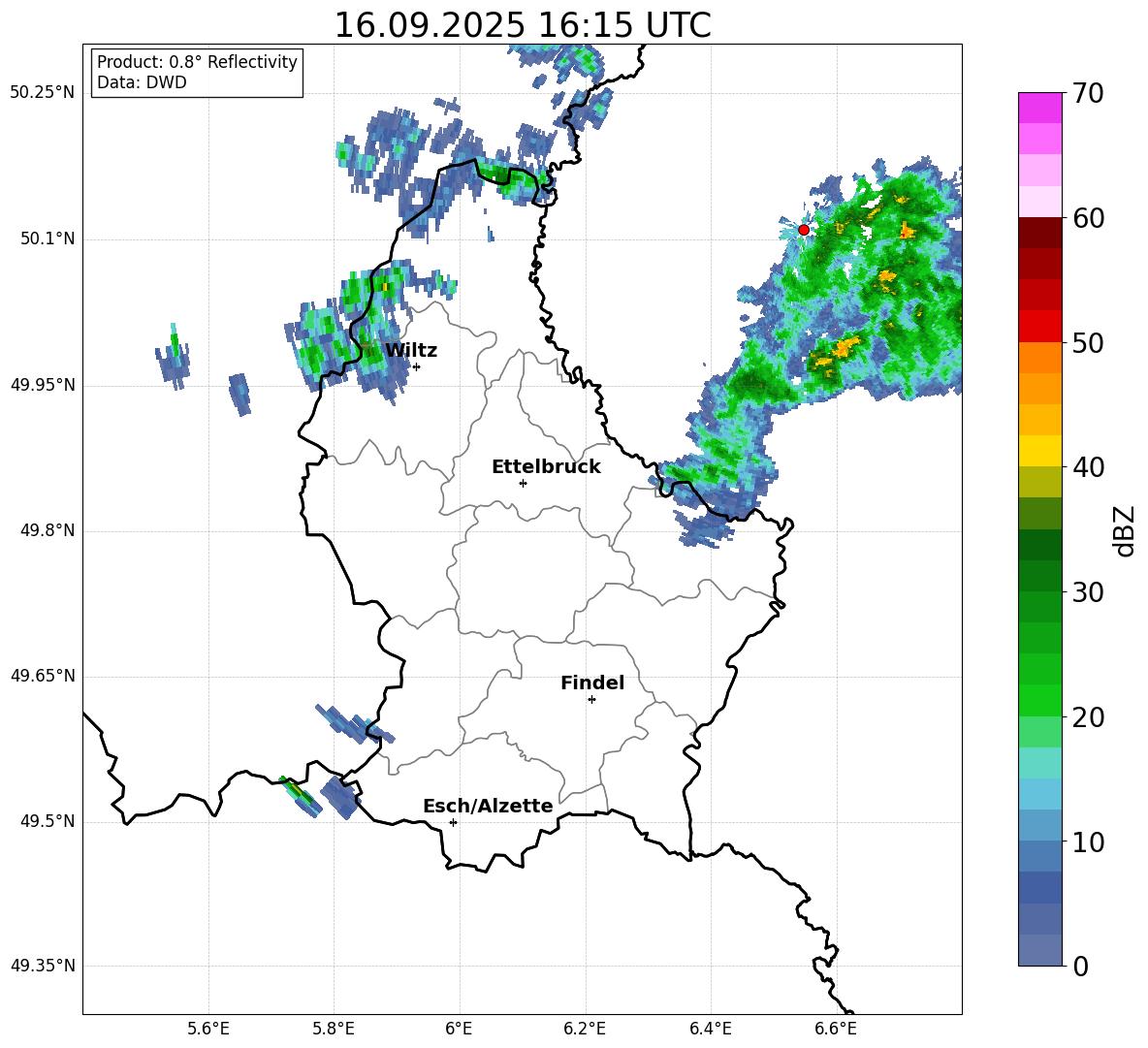The image size is (1148, 1048).
Task: Click the 49.95°N latitude label
Action: point(43,385)
